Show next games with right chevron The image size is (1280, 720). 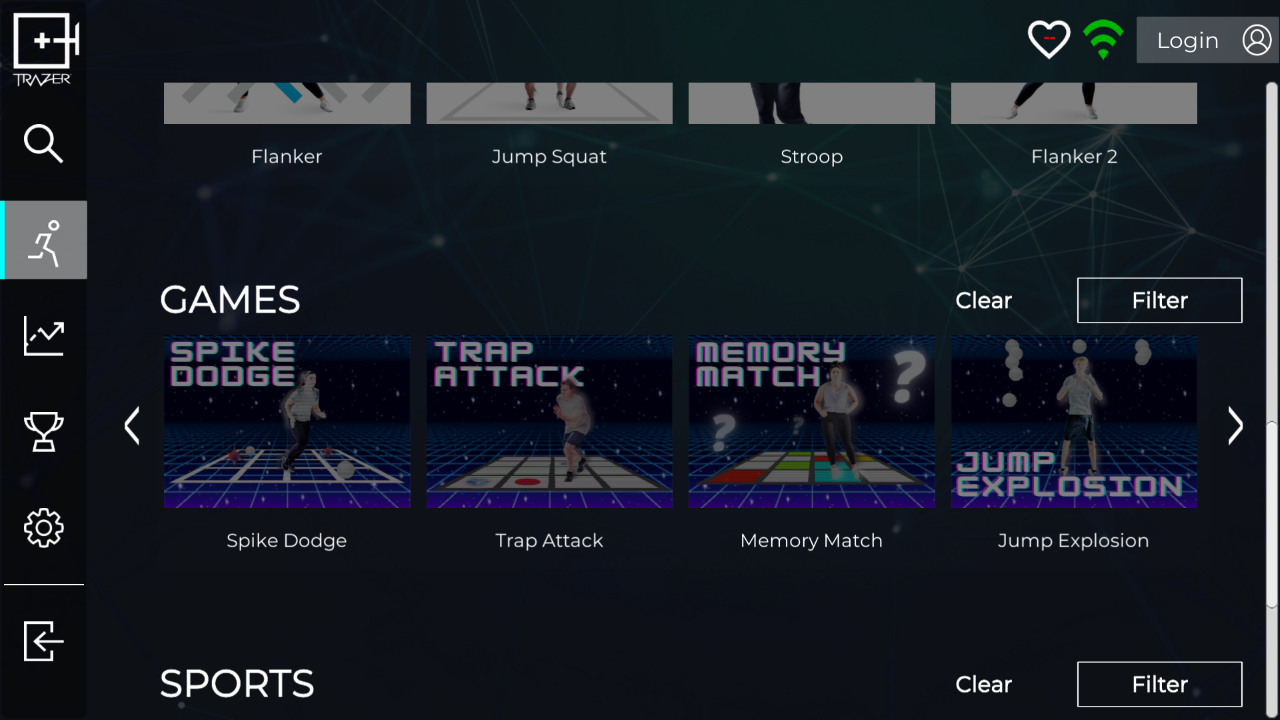click(x=1235, y=425)
